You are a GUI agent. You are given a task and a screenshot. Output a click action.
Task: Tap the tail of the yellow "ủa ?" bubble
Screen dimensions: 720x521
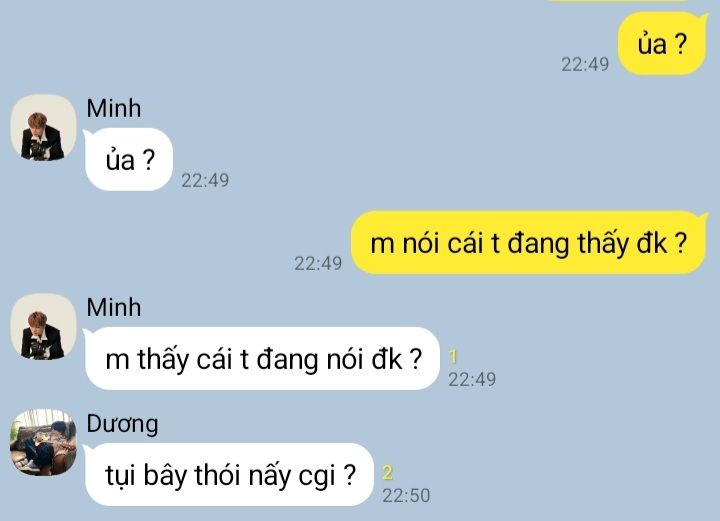[x=703, y=17]
